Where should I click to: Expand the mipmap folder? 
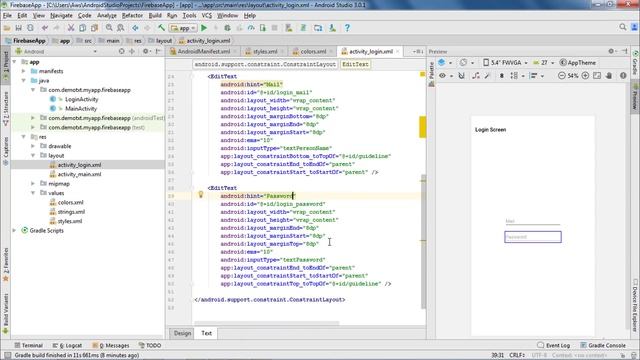(33, 183)
